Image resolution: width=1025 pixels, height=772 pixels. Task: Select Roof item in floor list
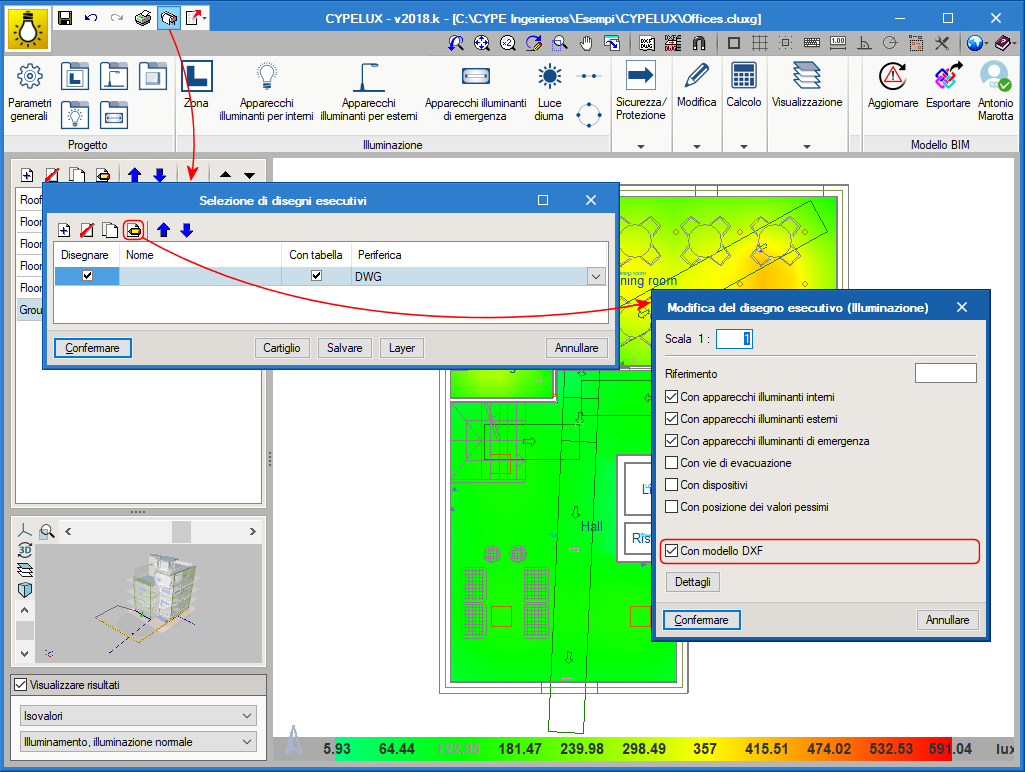click(30, 199)
